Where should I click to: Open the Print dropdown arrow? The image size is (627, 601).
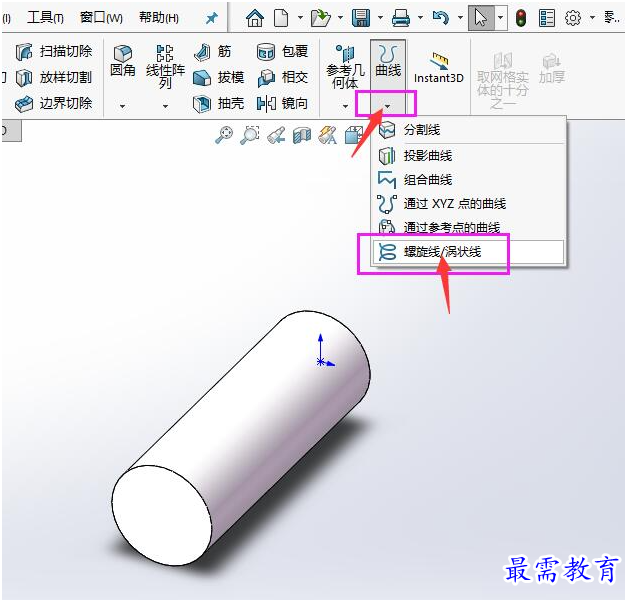(420, 18)
